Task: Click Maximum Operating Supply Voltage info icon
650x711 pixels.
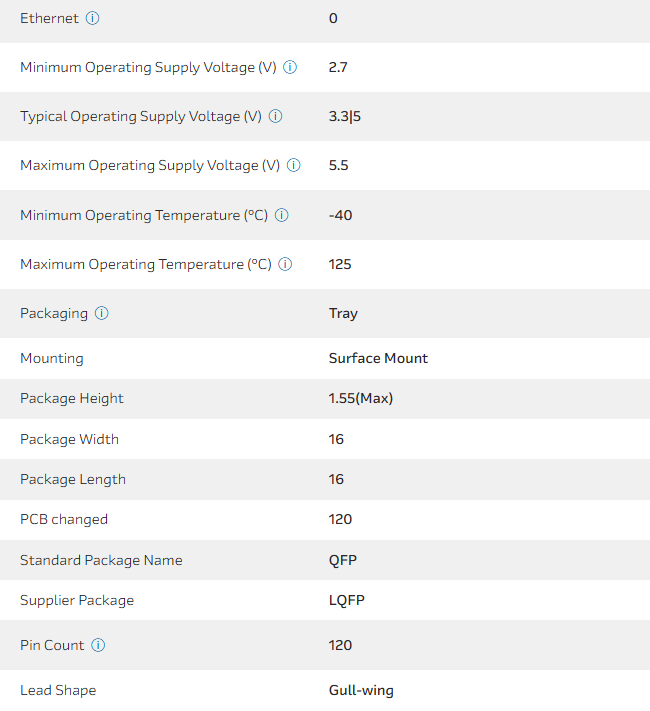Action: click(294, 165)
